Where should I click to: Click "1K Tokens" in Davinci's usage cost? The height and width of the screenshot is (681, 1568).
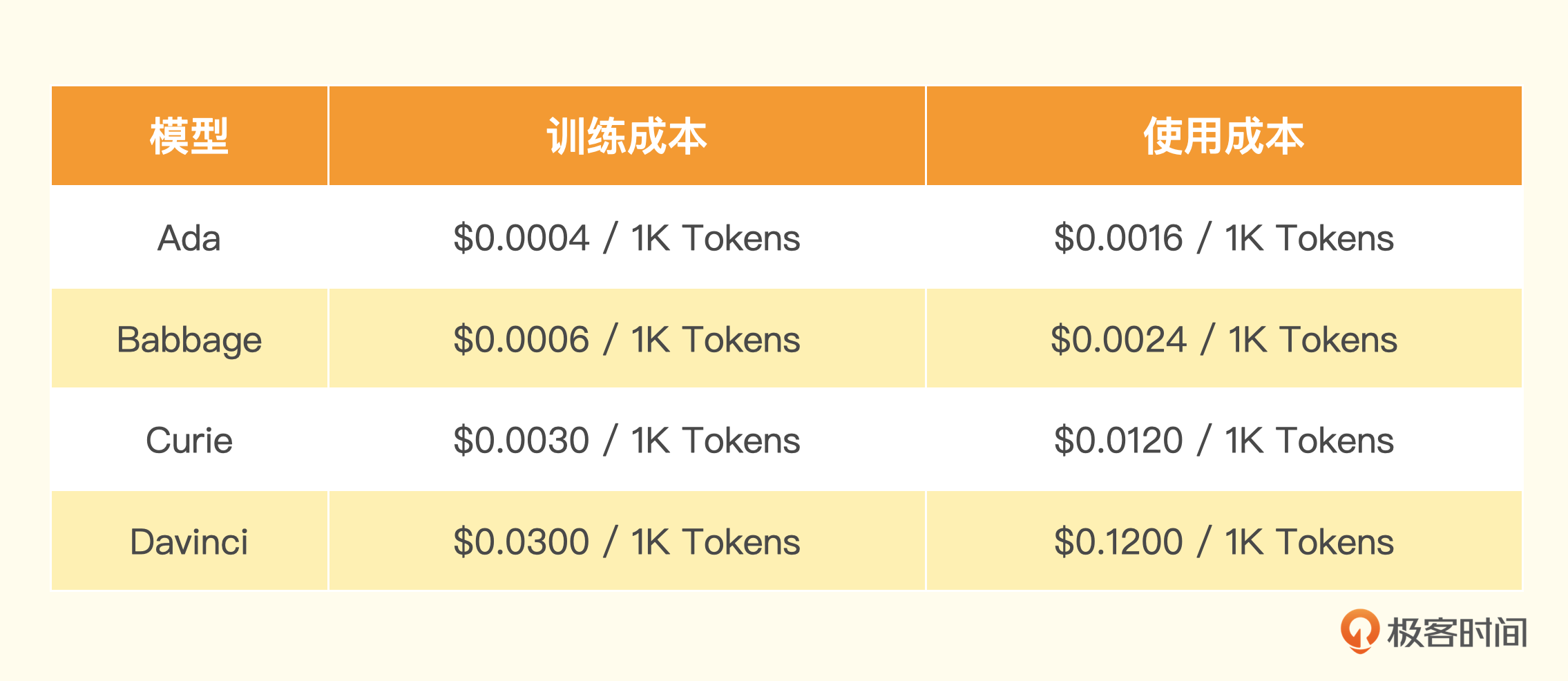coord(1310,542)
